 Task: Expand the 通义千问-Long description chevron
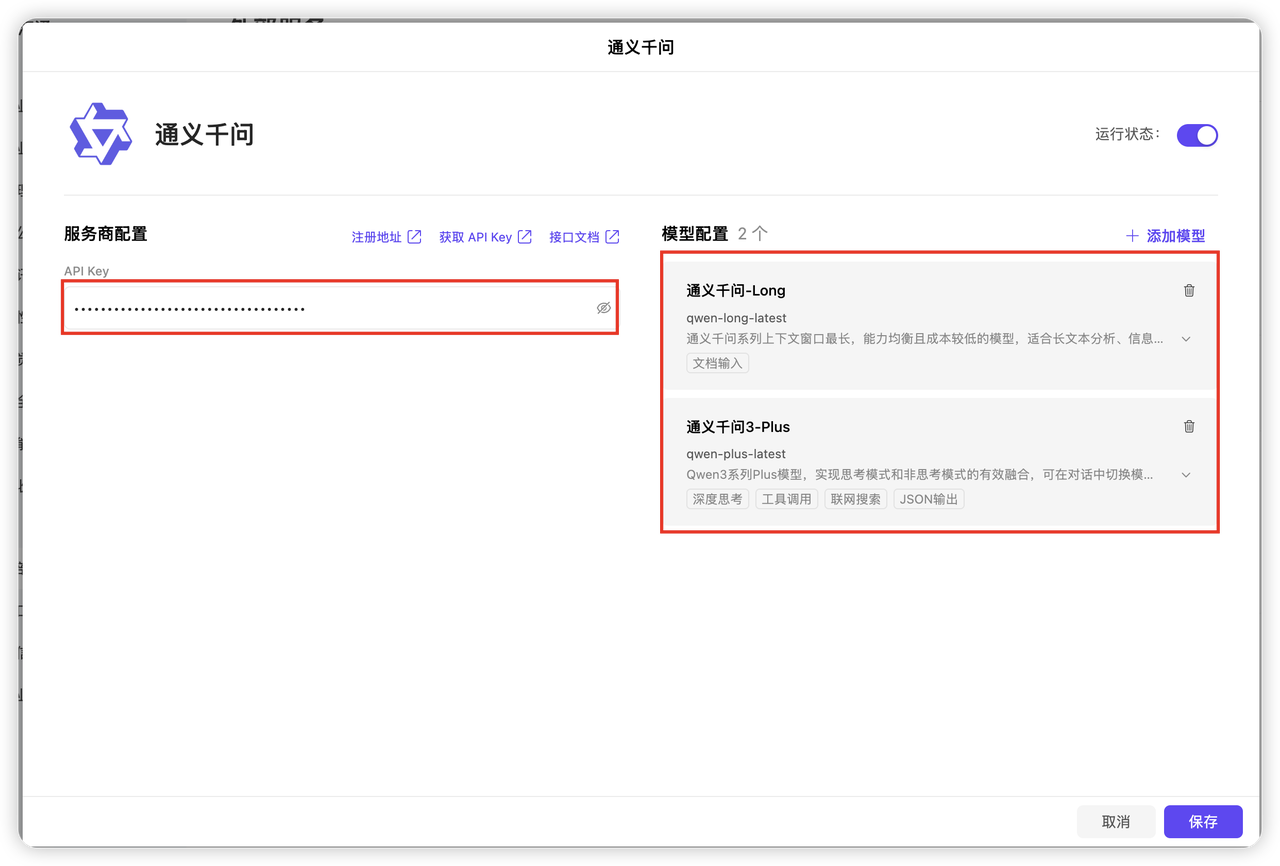coord(1186,339)
